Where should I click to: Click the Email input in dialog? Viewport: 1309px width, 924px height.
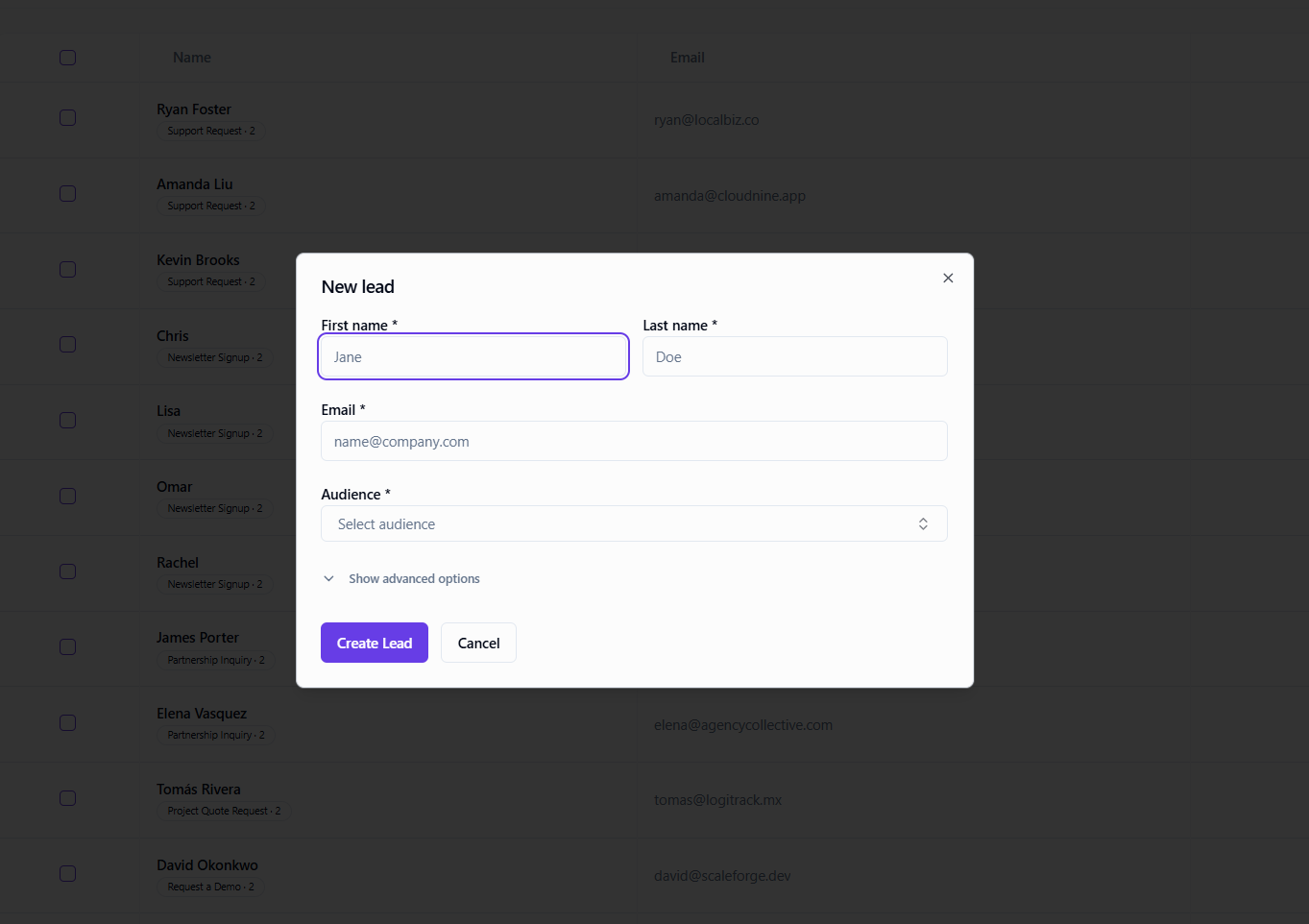tap(634, 441)
